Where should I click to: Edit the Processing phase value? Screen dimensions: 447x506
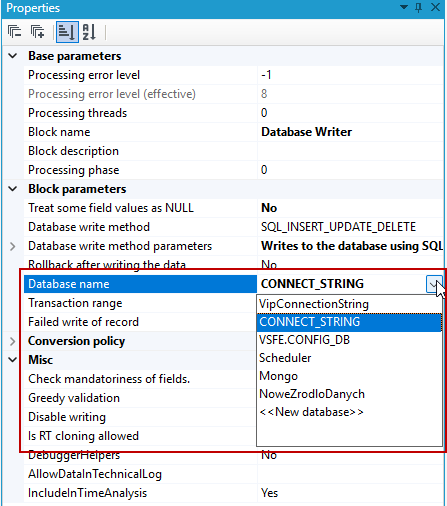coord(350,170)
